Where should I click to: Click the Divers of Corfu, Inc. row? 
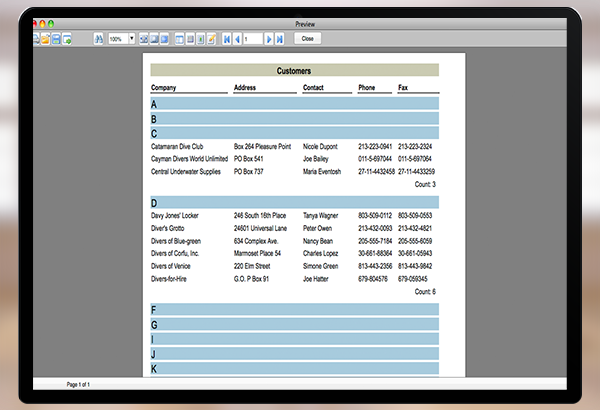176,253
